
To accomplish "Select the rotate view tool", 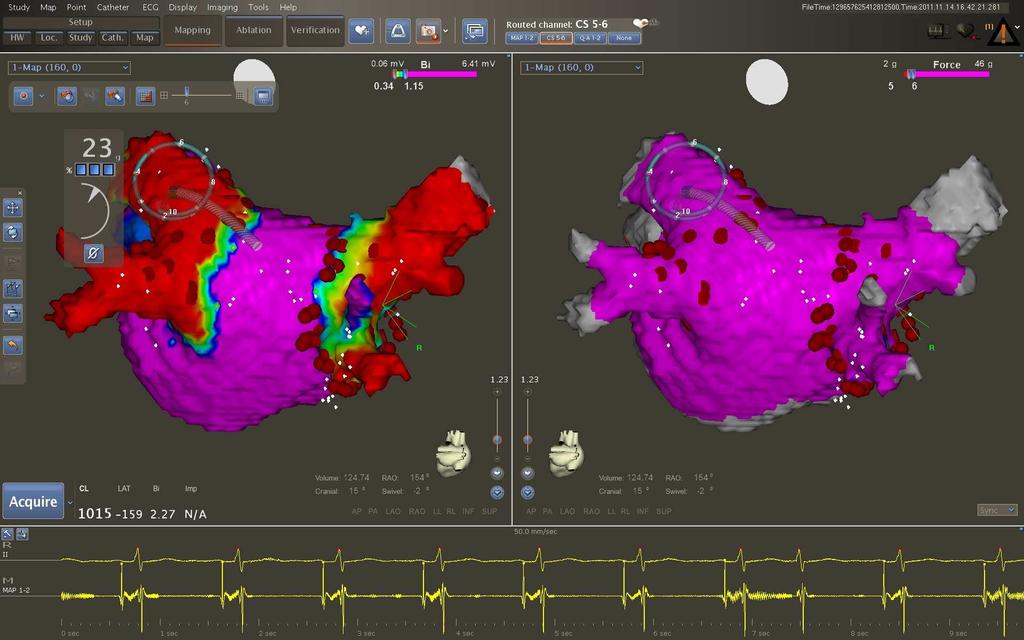I will click(x=12, y=232).
